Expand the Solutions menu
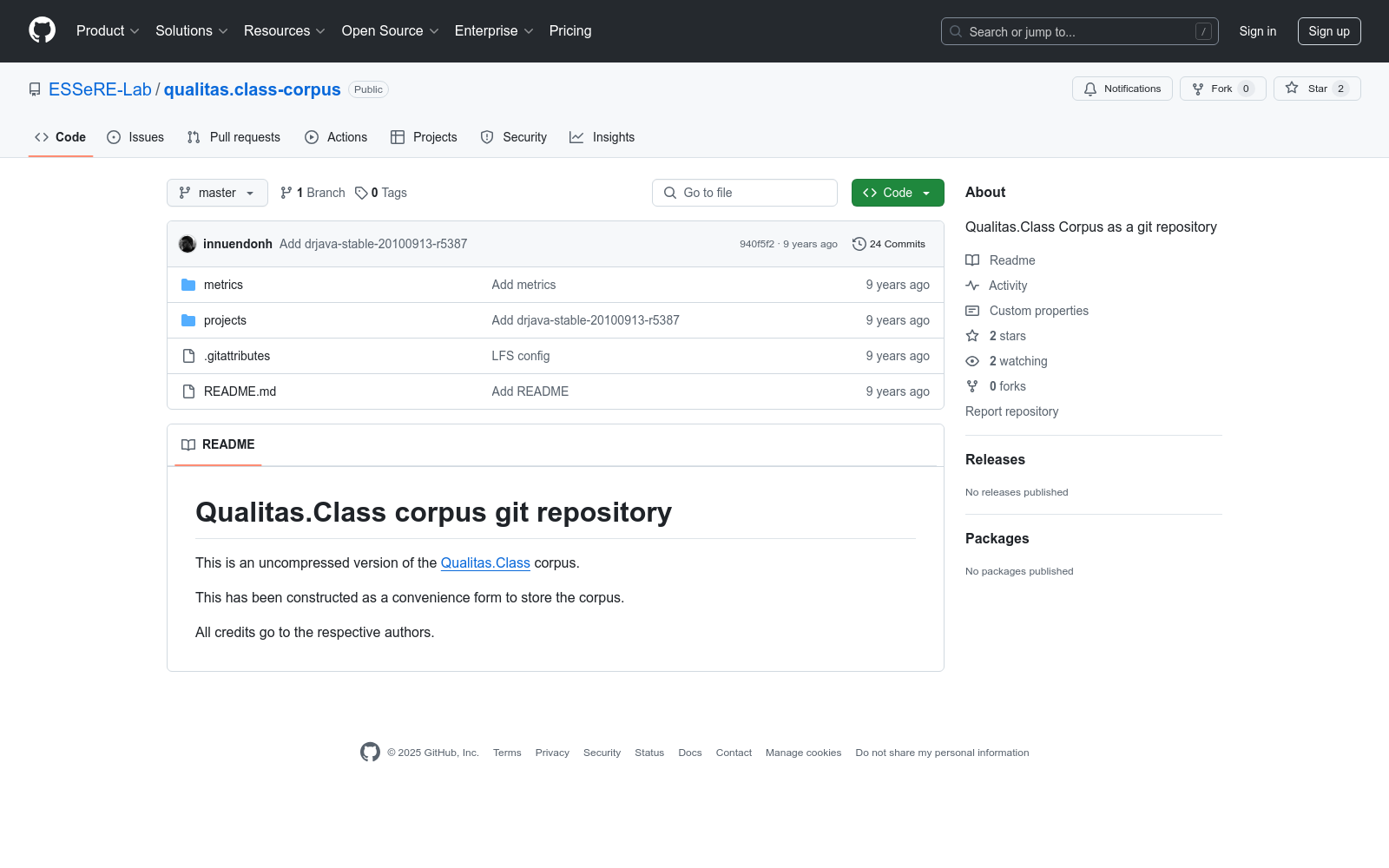The height and width of the screenshot is (868, 1389). 192,31
